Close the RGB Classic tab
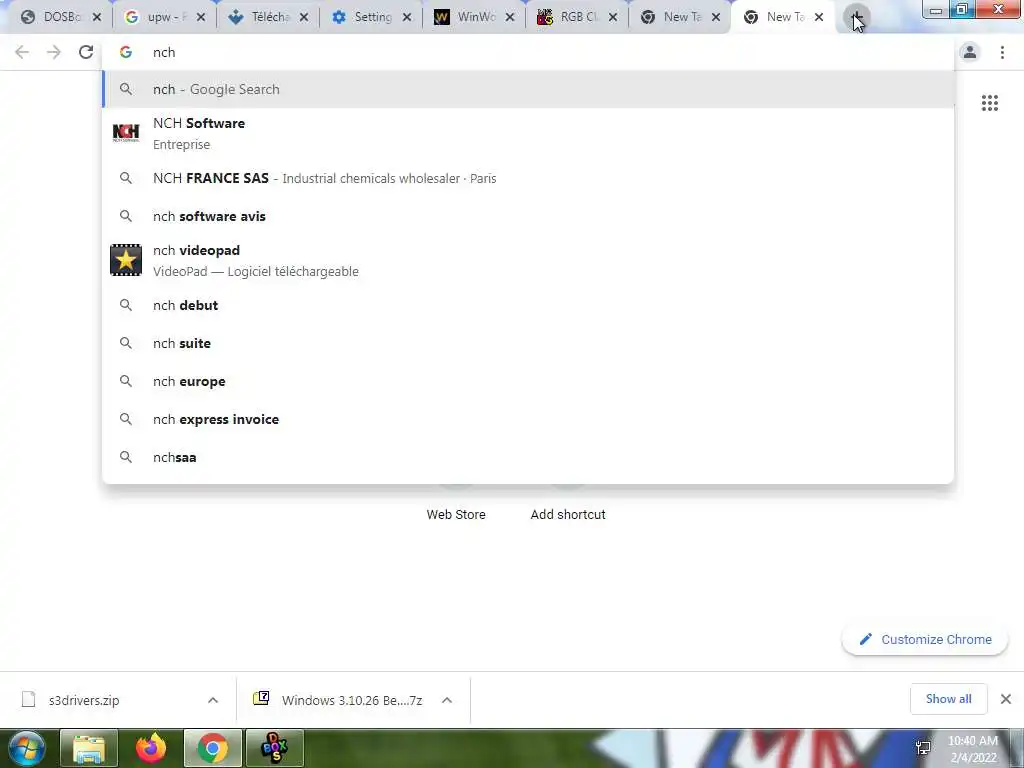The height and width of the screenshot is (768, 1024). pyautogui.click(x=613, y=18)
